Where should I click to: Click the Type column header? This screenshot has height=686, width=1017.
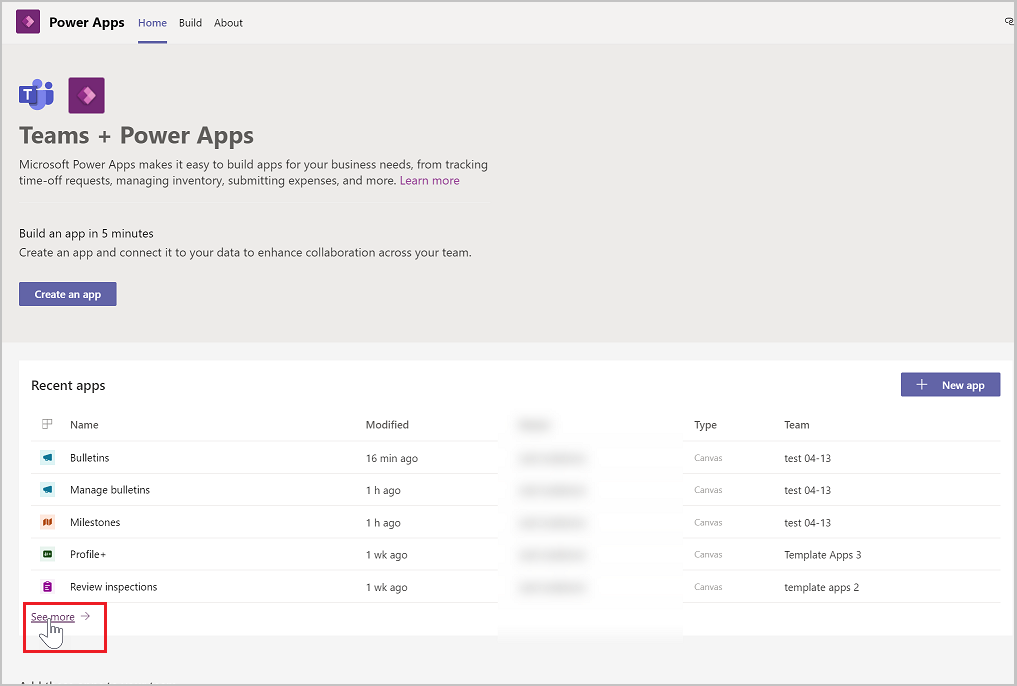coord(705,425)
